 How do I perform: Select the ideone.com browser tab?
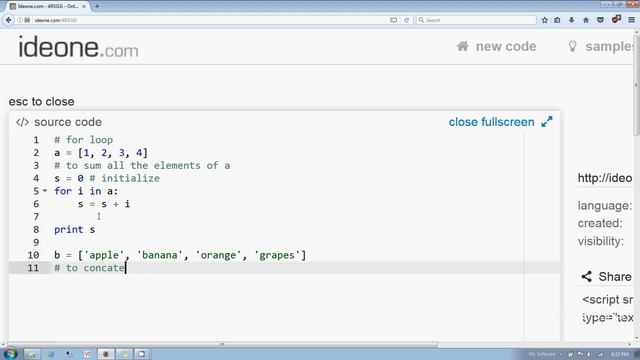pos(48,6)
